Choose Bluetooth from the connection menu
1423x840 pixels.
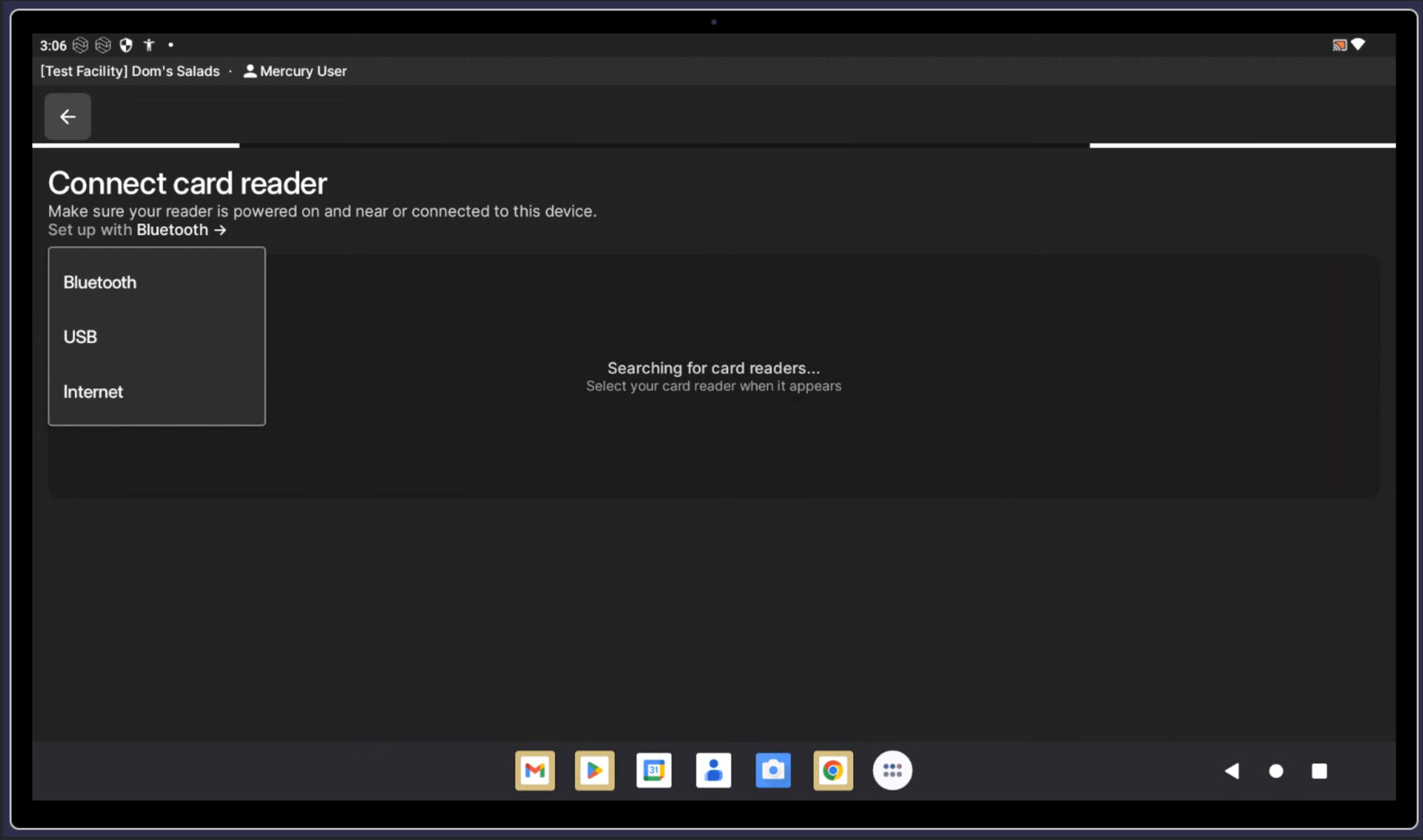coord(100,282)
